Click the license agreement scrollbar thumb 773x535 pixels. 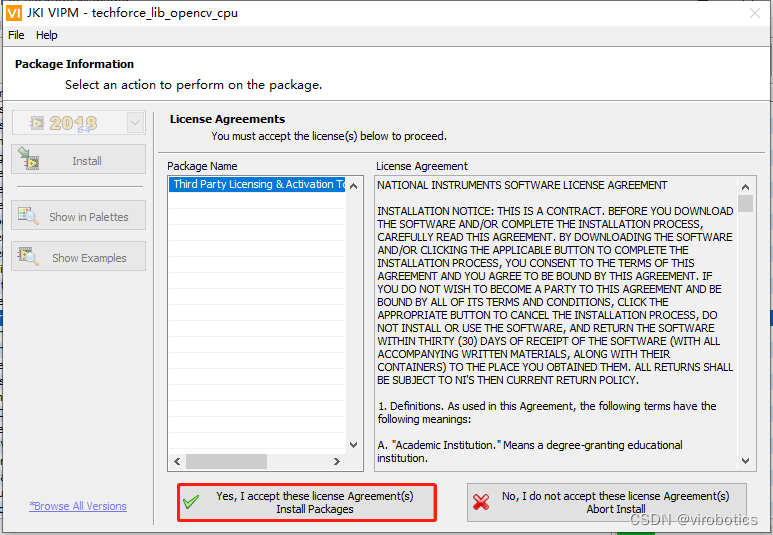coord(745,203)
